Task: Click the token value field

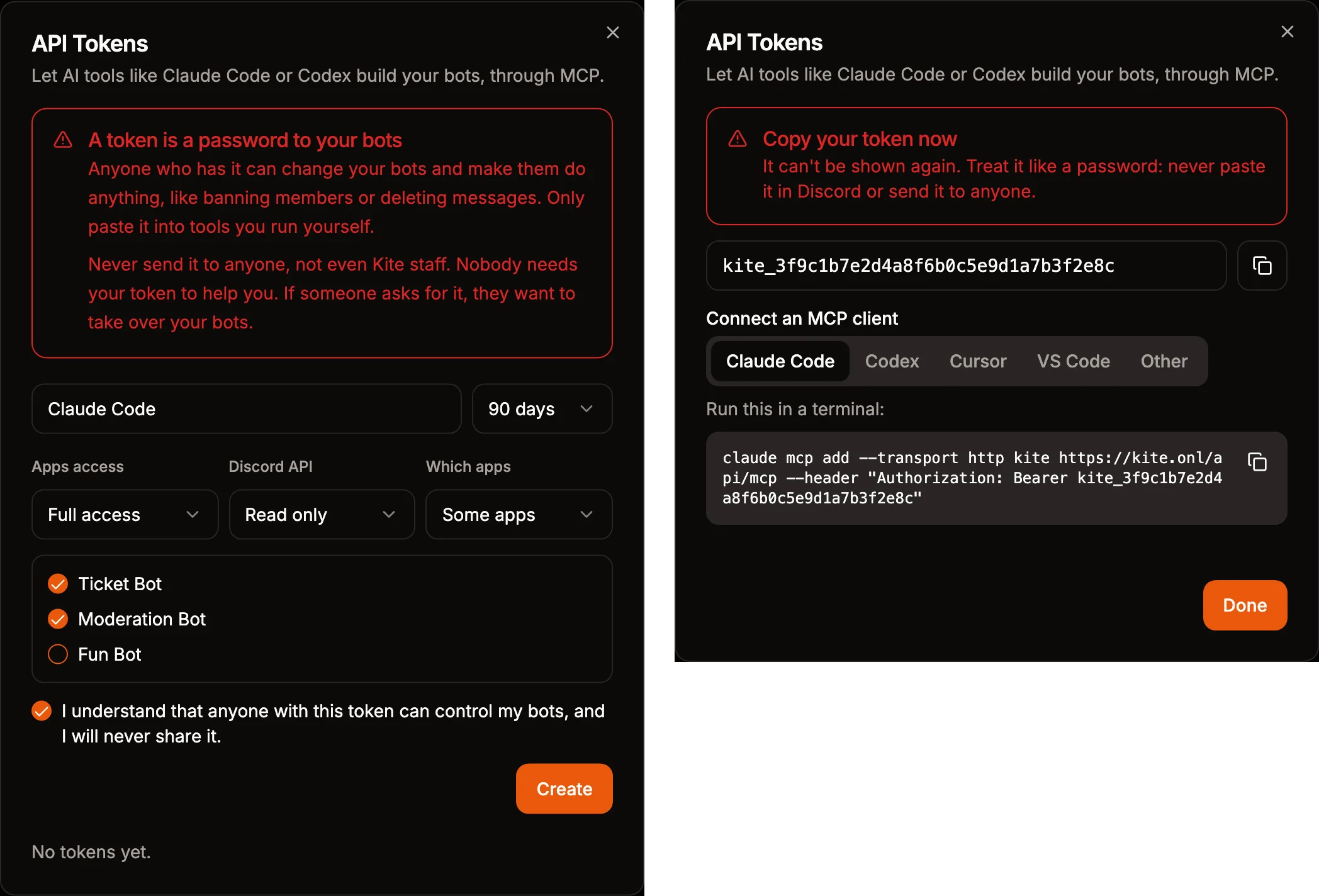Action: coord(966,266)
